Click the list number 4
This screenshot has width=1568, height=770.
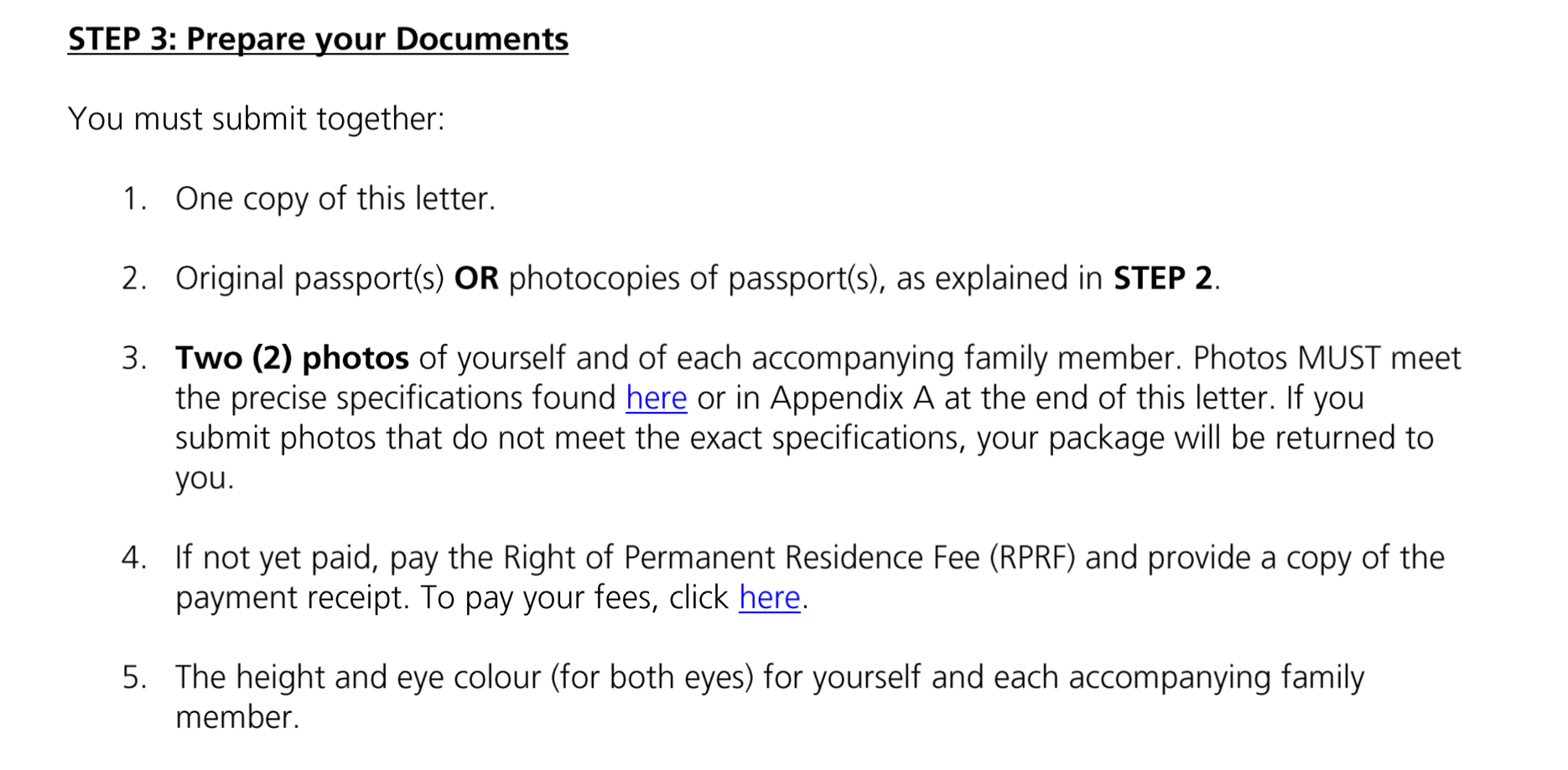coord(134,558)
